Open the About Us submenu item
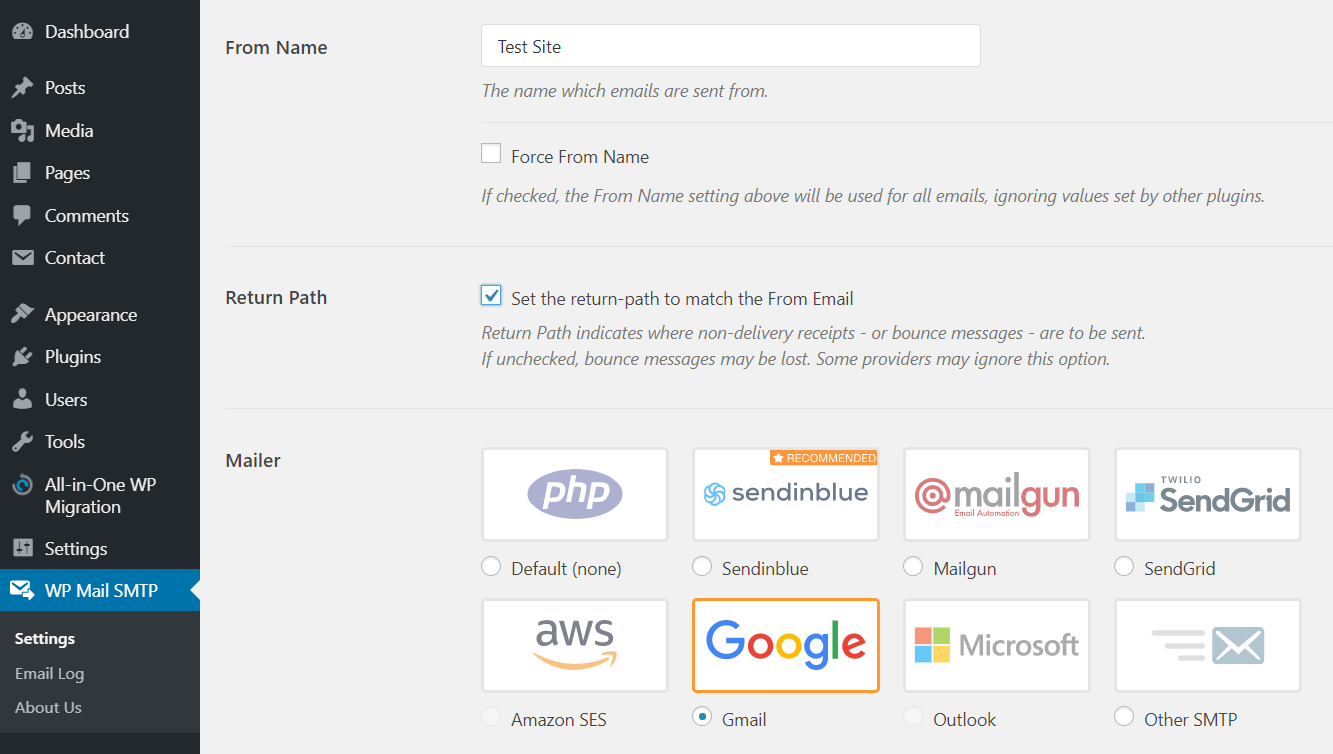1333x754 pixels. click(x=48, y=707)
